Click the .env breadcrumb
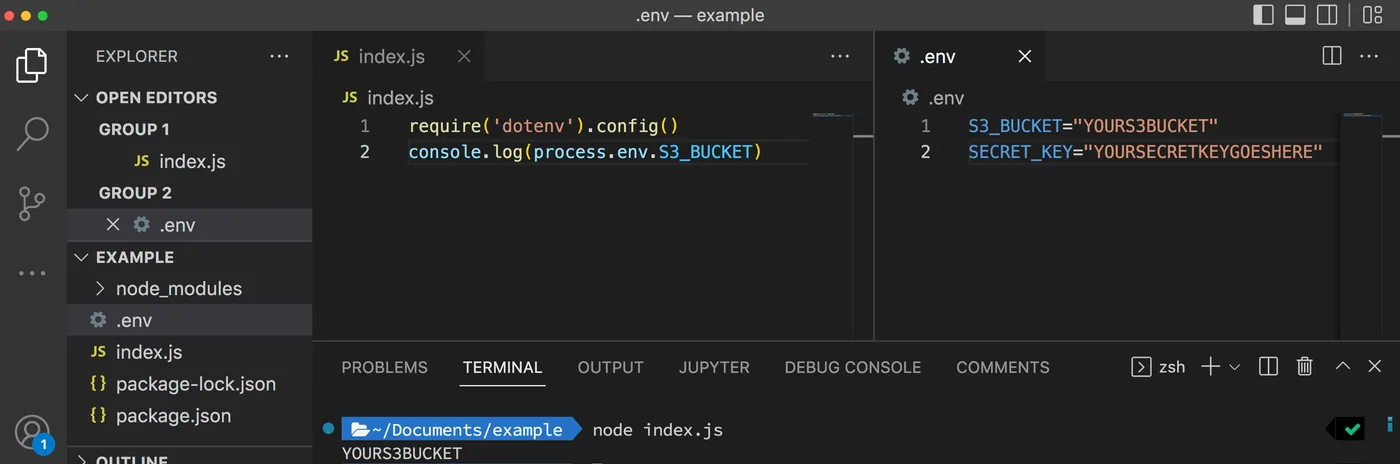The width and height of the screenshot is (1400, 464). (933, 98)
